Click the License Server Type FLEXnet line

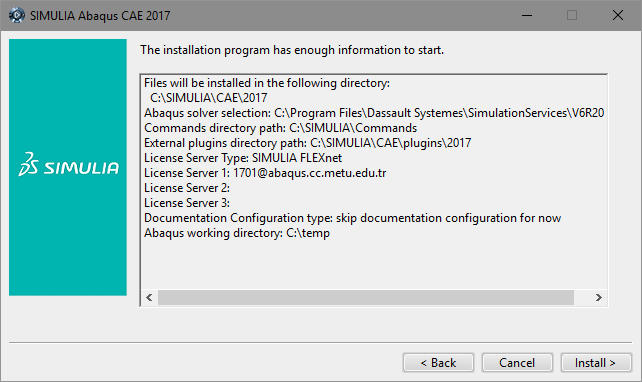tap(243, 158)
